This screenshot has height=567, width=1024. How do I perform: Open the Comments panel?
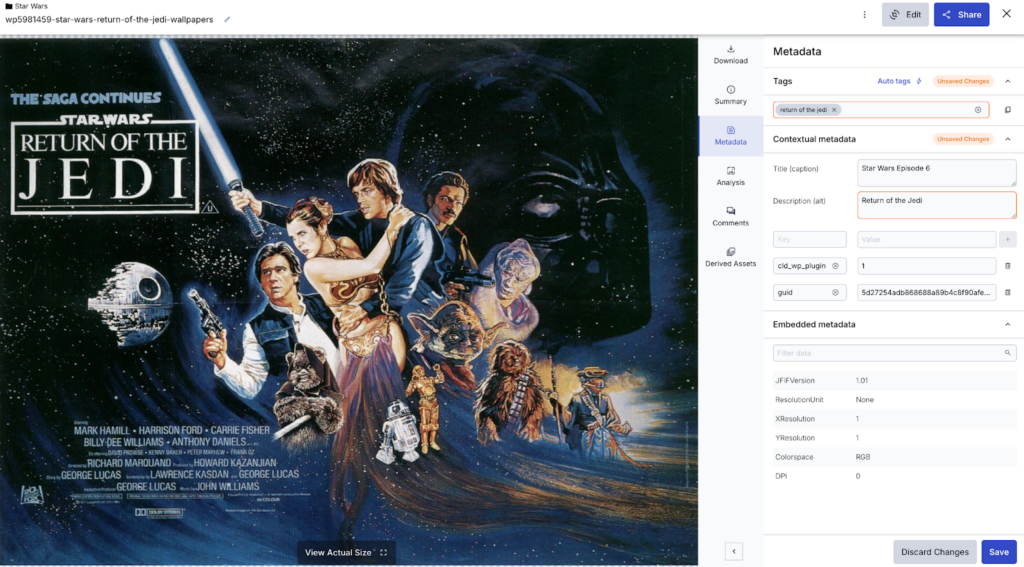coord(730,216)
